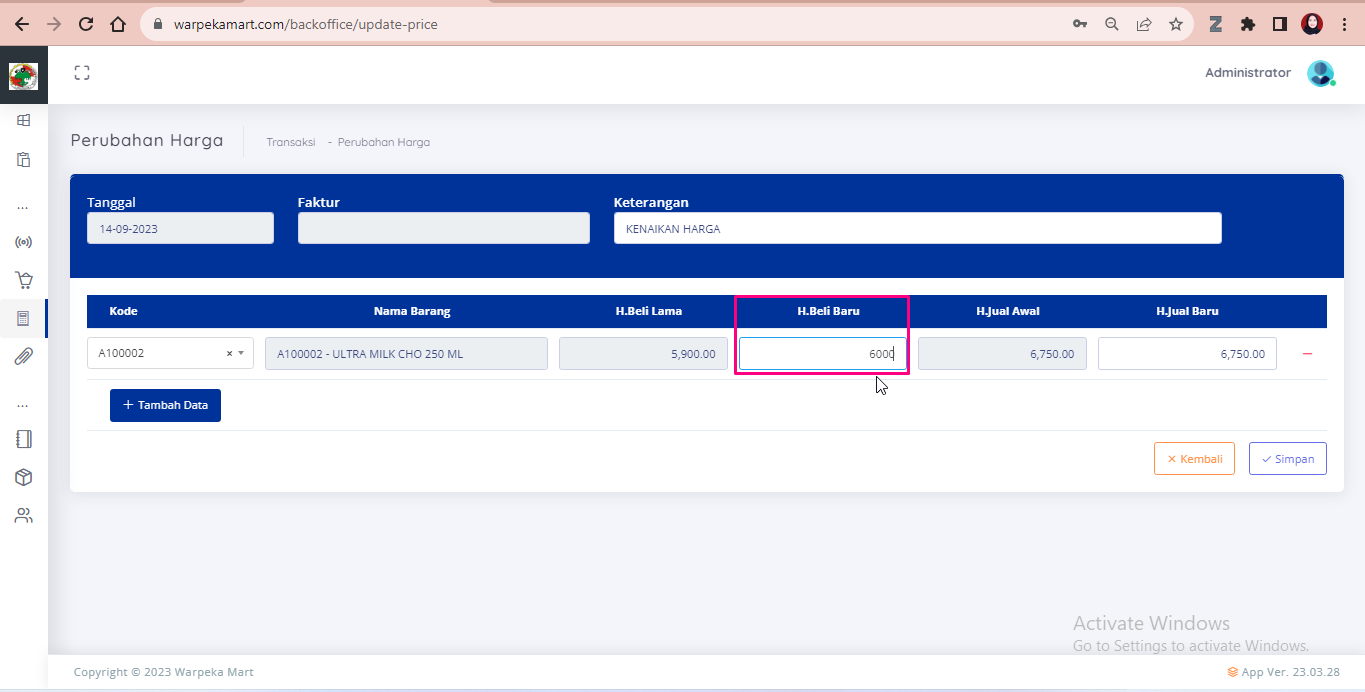Screen dimensions: 1365x692
Task: Click the H.Jual Awal column header
Action: 1008,311
